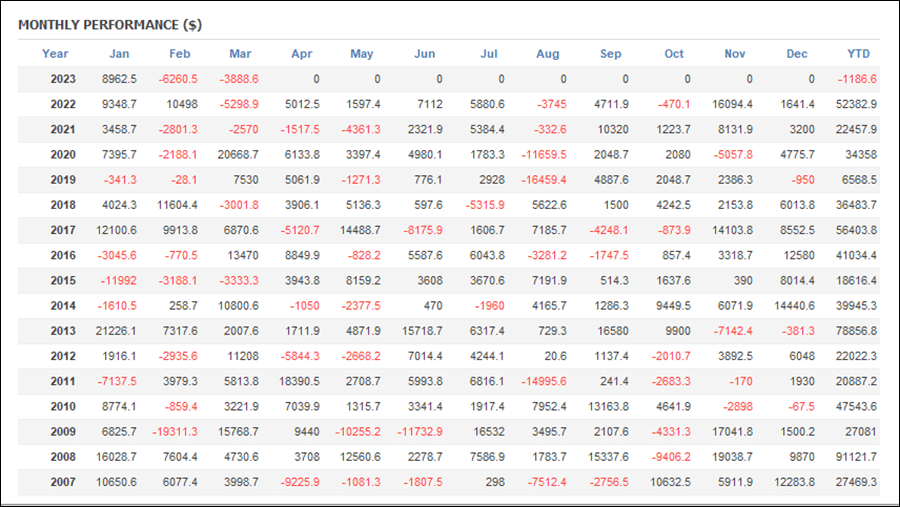The height and width of the screenshot is (507, 900).
Task: Select the 2015 Jan loss -11992
Action: (x=119, y=280)
